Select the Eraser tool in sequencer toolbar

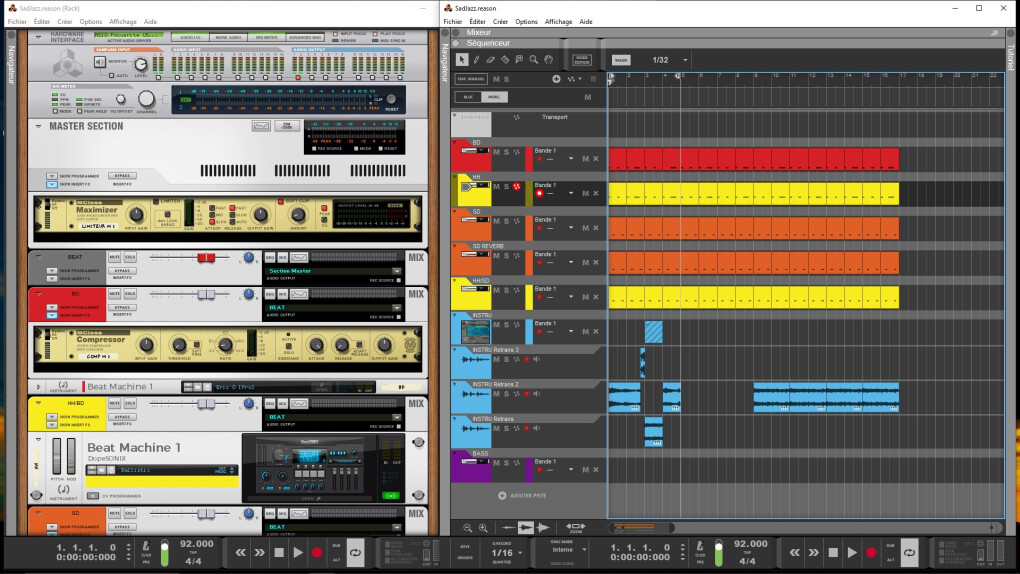491,60
